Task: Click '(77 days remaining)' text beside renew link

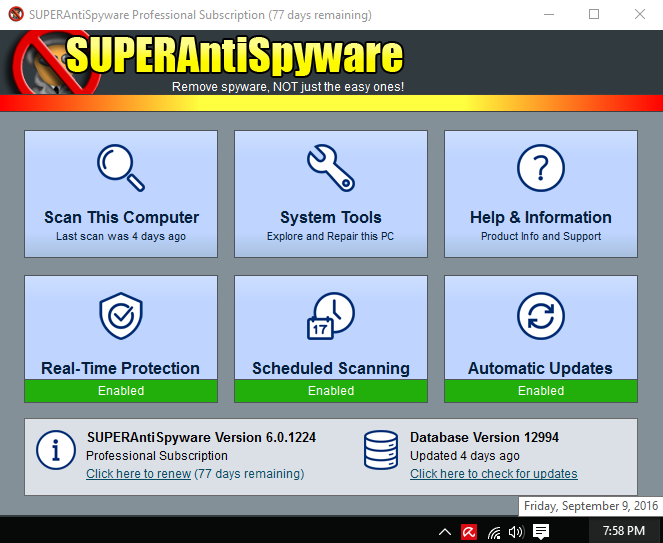Action: (249, 474)
